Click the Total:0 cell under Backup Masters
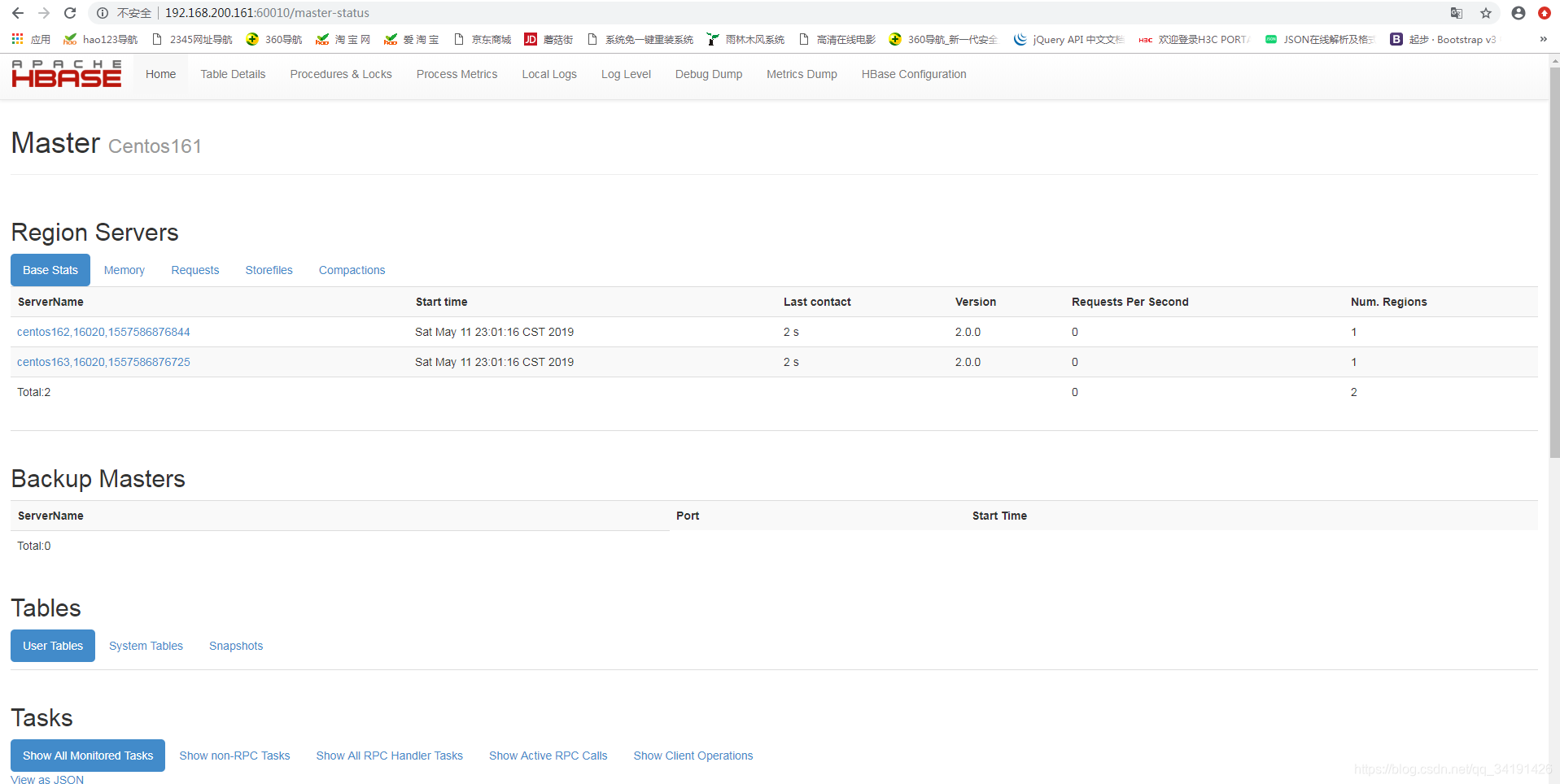This screenshot has height=784, width=1560. 34,546
